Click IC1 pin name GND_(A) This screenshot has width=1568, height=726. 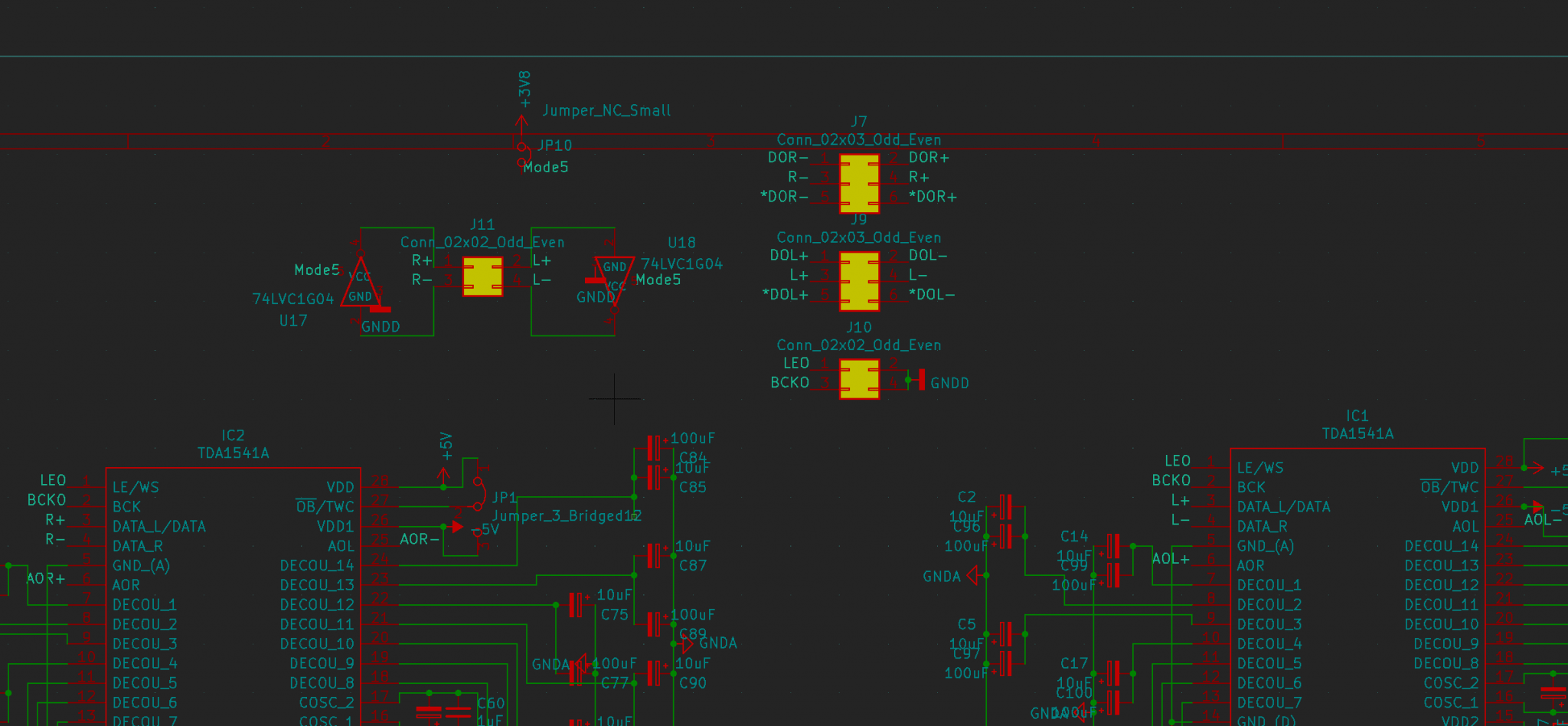pos(1266,547)
